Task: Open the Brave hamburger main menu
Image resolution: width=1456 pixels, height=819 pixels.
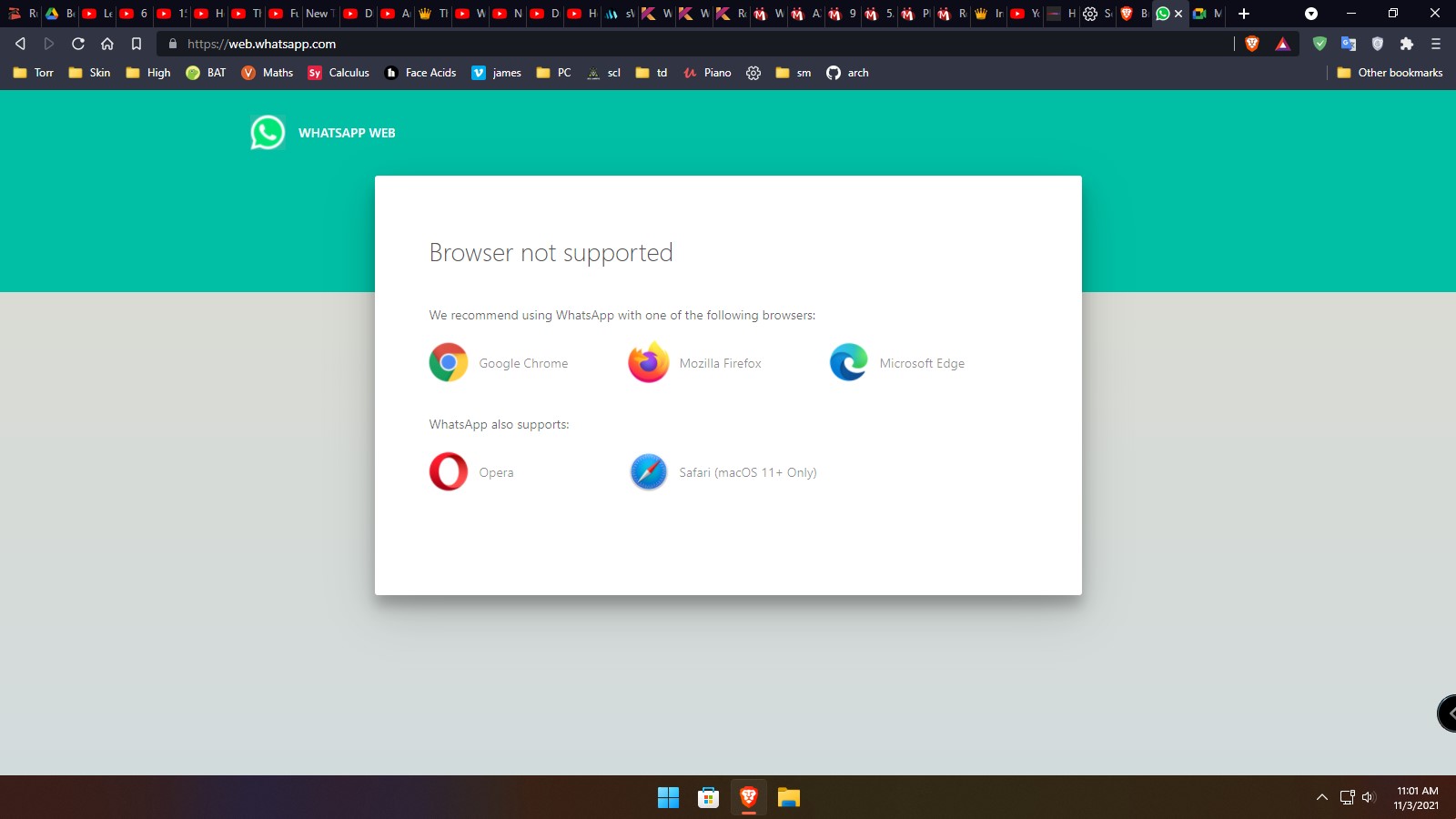Action: (1436, 44)
